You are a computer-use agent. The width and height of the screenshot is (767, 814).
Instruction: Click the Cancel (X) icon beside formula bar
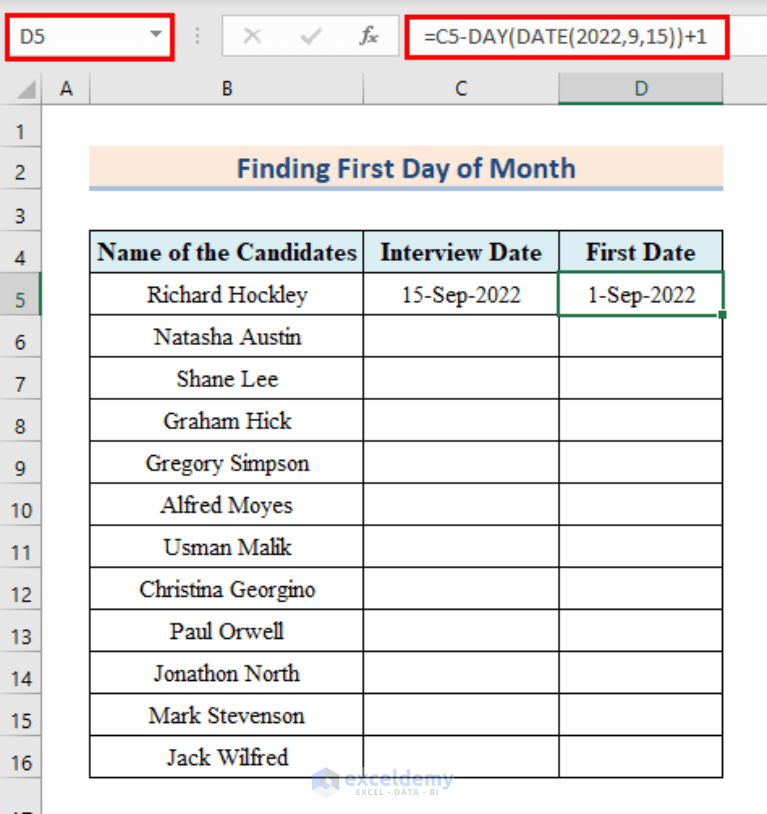[253, 36]
